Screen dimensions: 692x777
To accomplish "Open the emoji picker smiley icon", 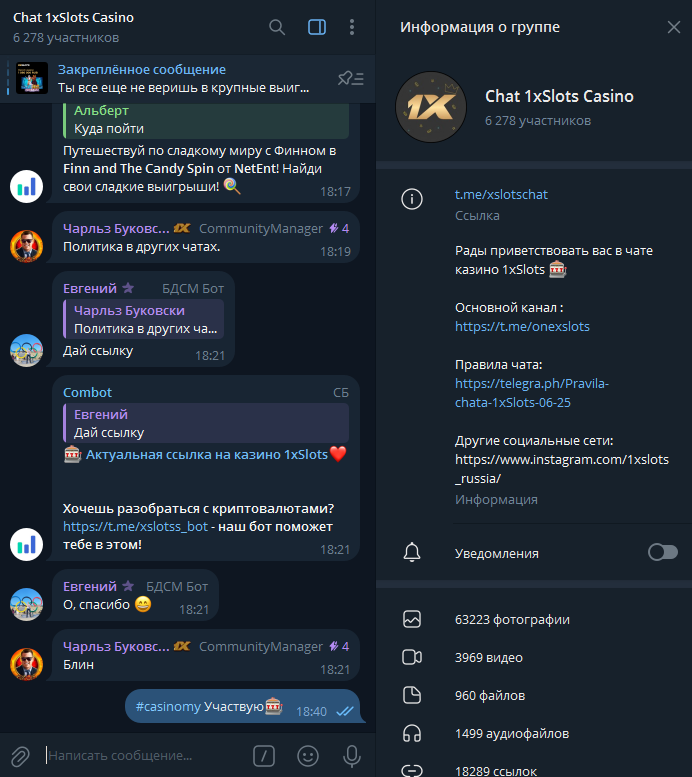I will click(308, 756).
